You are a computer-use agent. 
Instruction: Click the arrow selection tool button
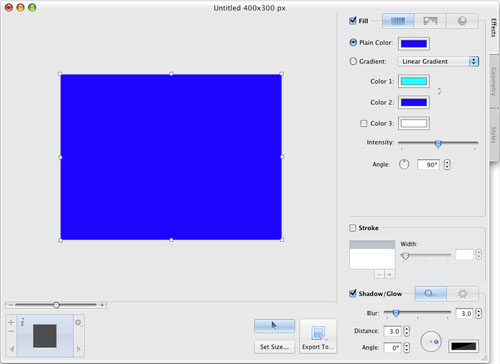click(x=274, y=326)
